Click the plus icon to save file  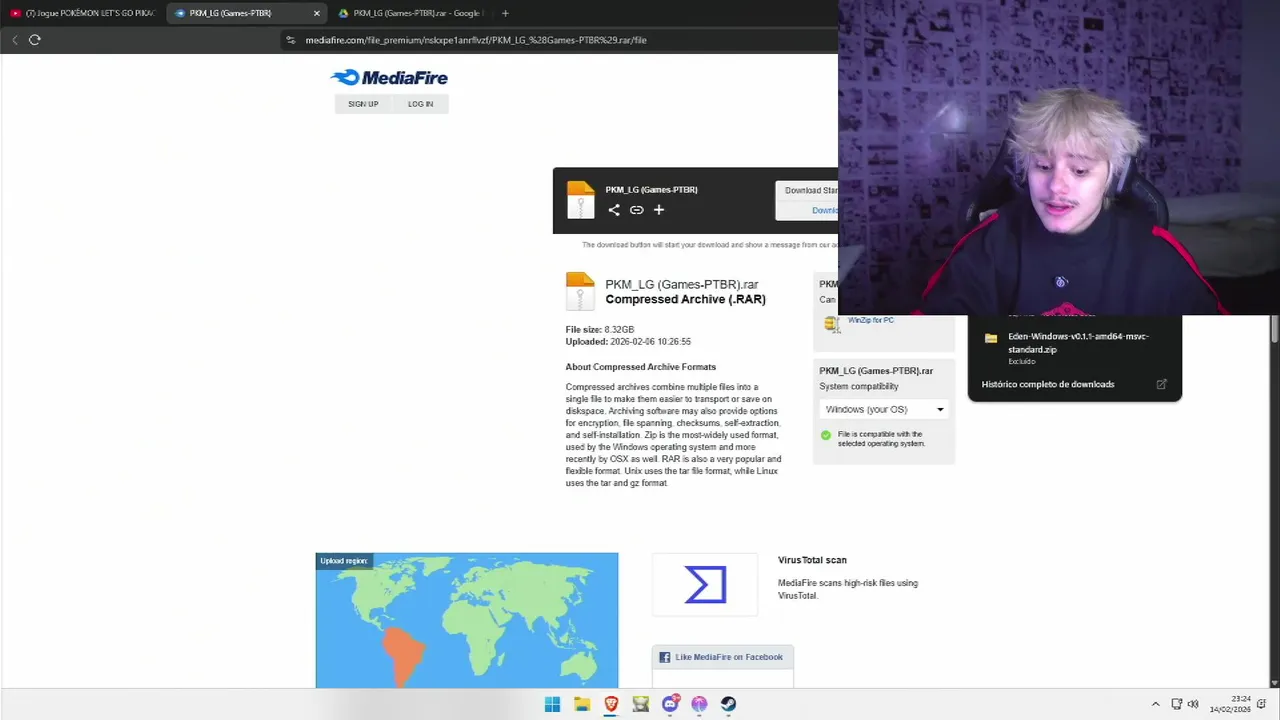659,210
